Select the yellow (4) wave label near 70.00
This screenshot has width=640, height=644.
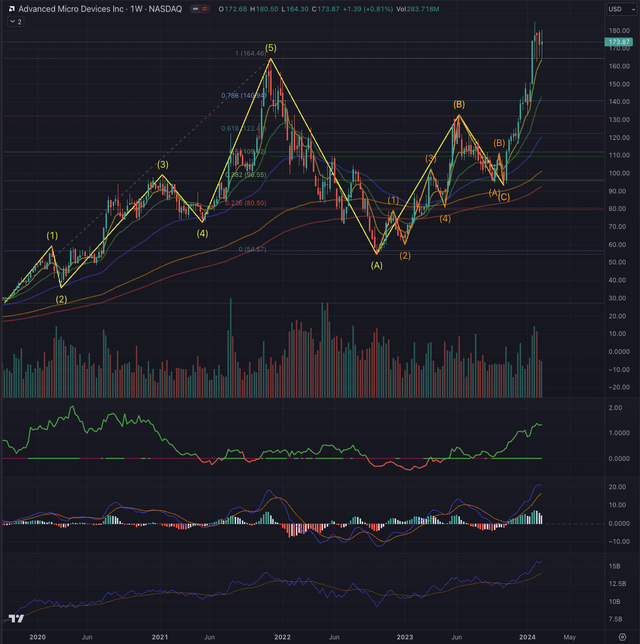pos(202,233)
